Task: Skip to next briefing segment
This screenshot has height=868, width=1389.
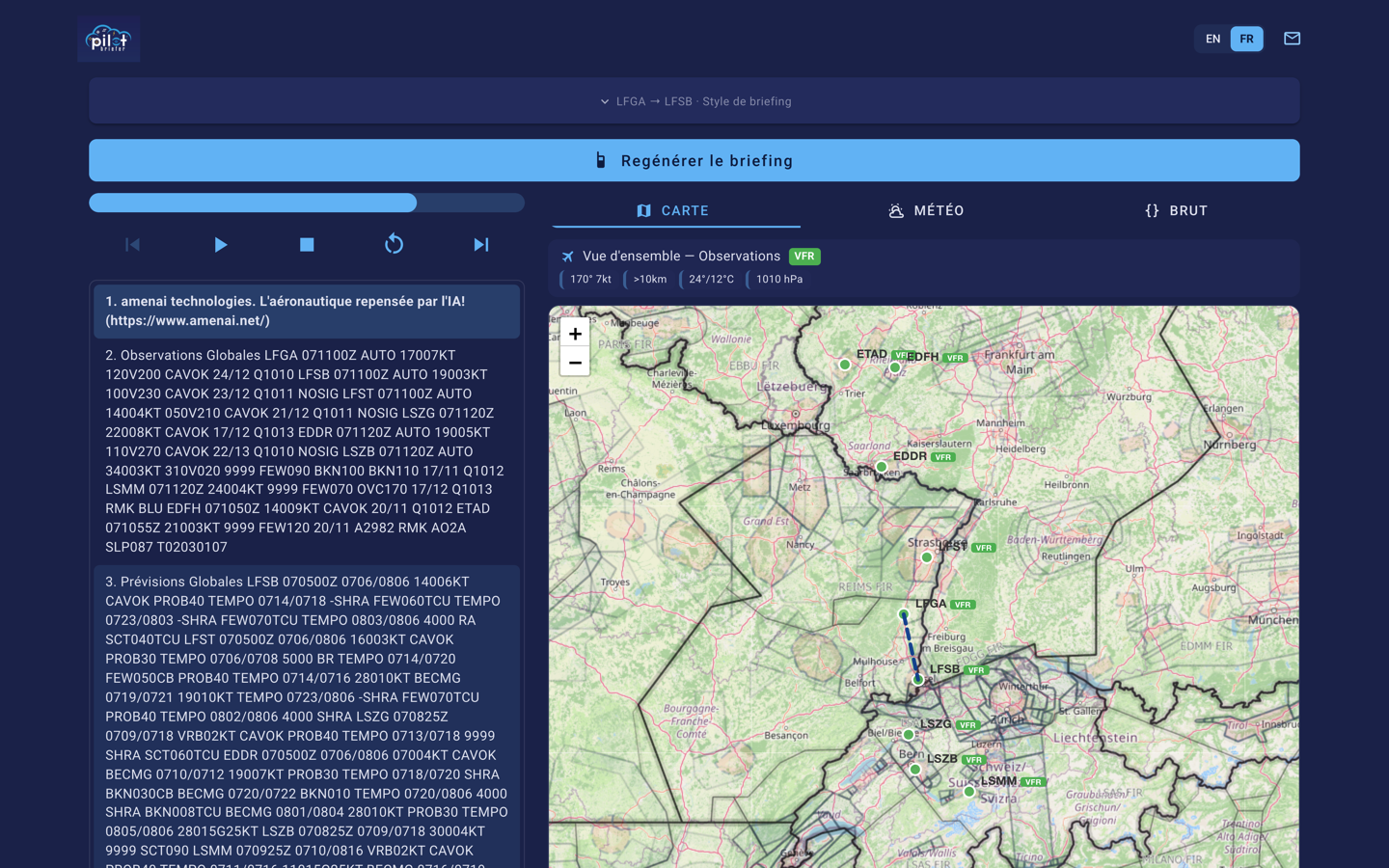Action: pos(480,245)
